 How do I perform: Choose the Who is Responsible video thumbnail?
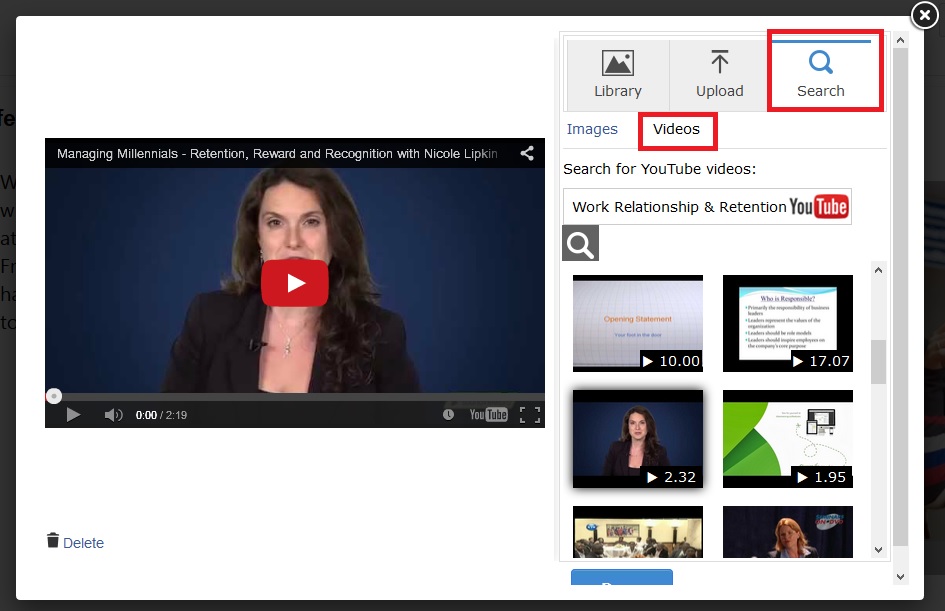[x=788, y=323]
